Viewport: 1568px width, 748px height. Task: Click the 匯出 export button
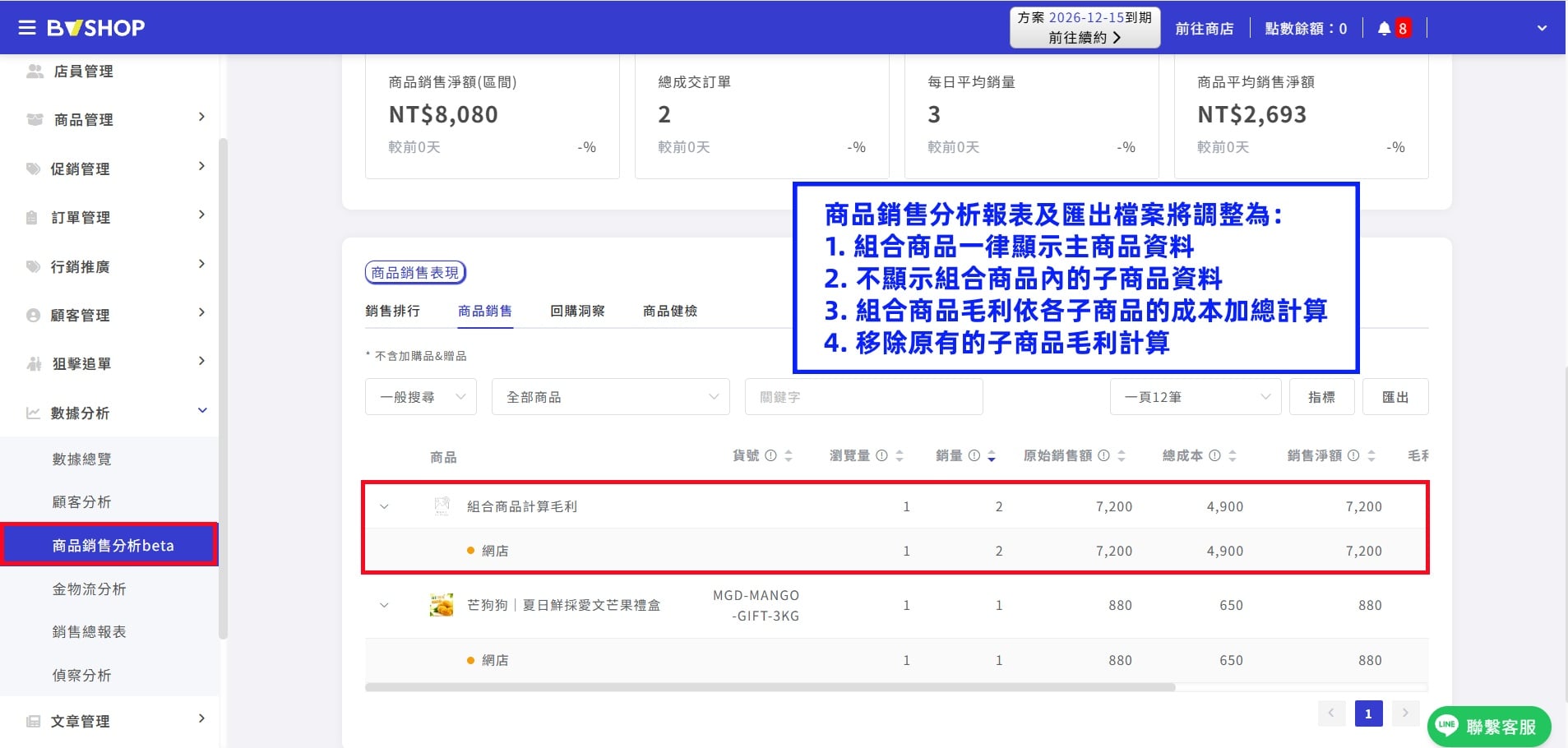[x=1395, y=397]
